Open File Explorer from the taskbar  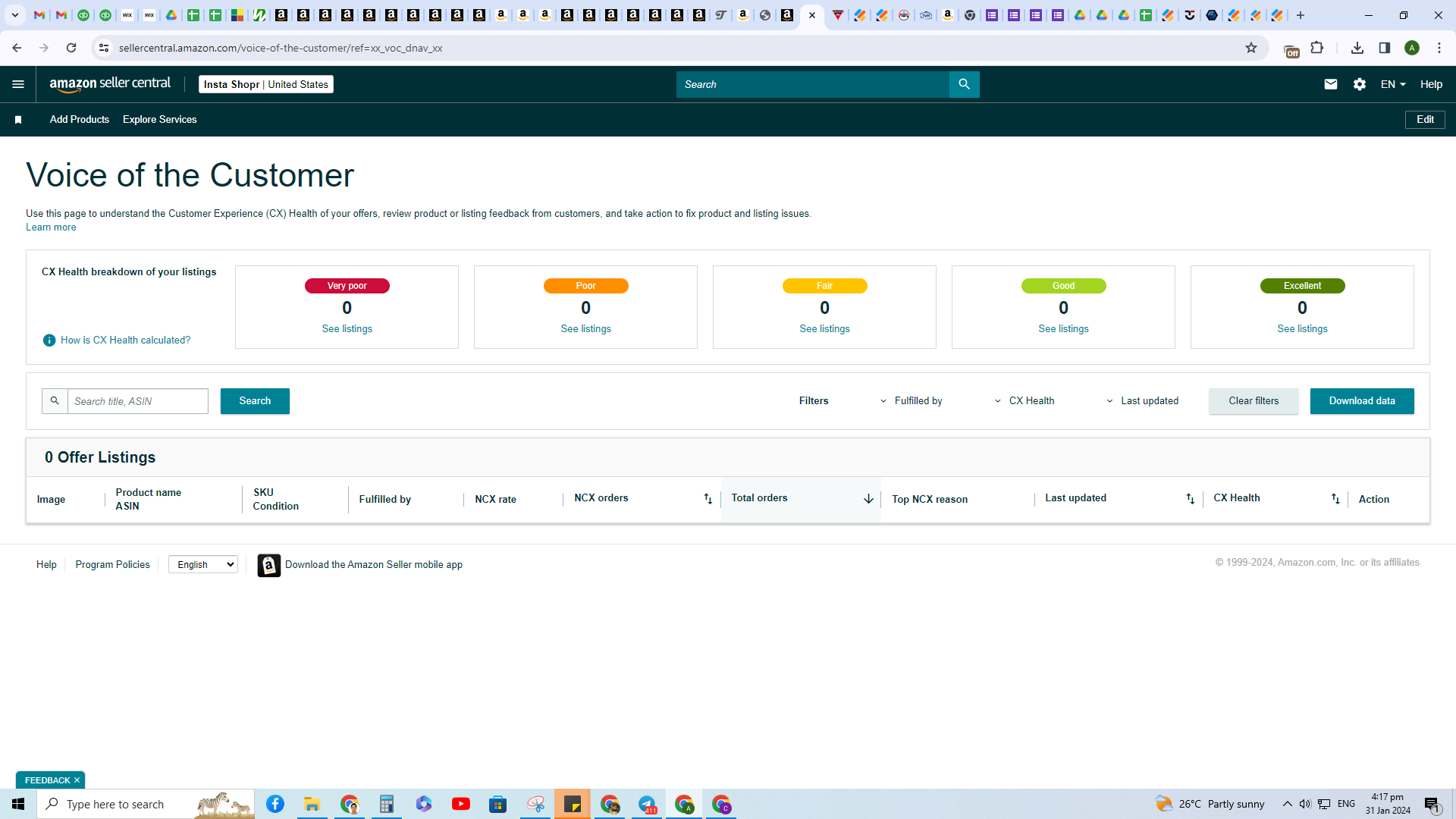coord(312,804)
